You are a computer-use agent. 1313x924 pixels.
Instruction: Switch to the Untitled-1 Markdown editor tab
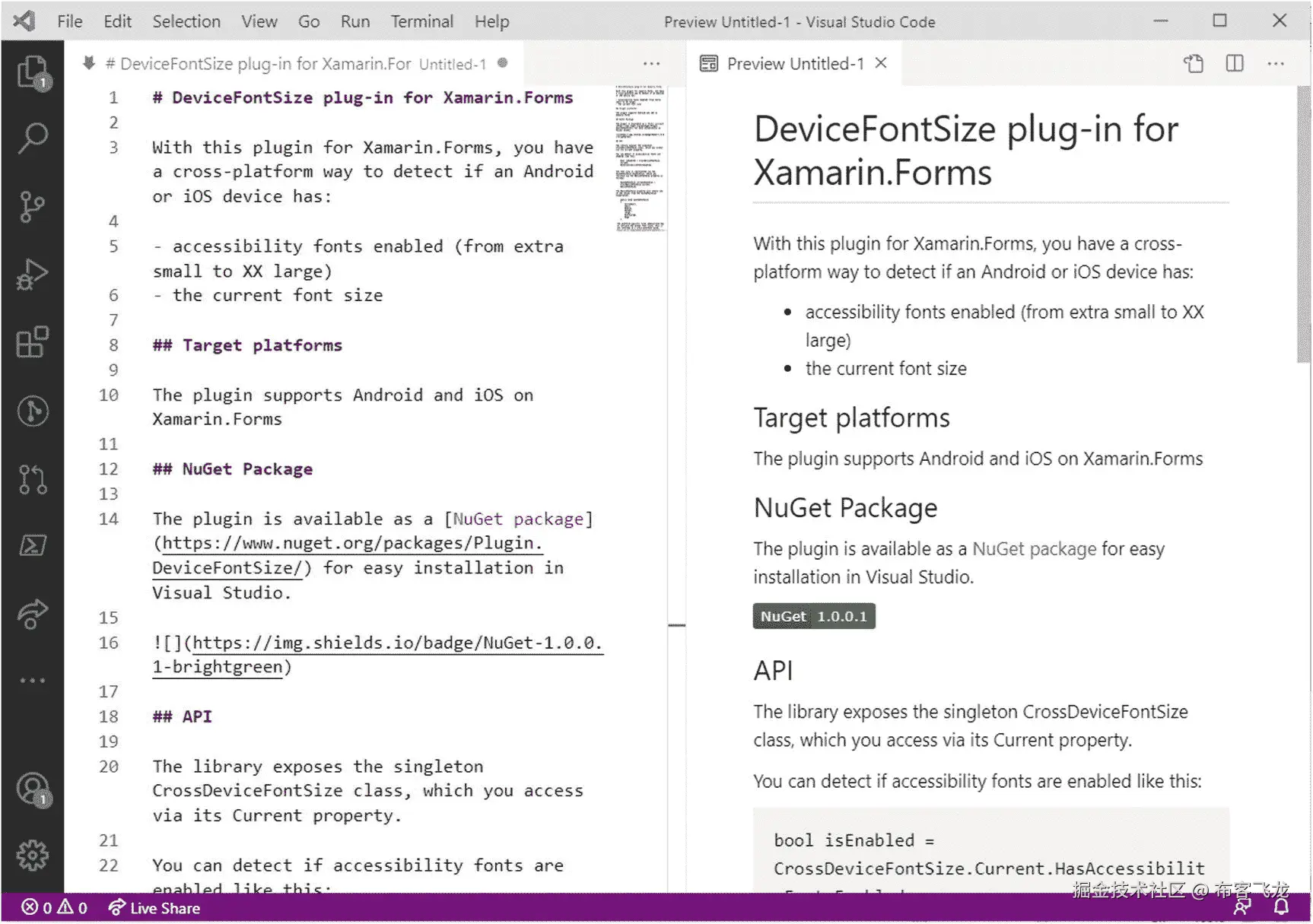(x=295, y=64)
